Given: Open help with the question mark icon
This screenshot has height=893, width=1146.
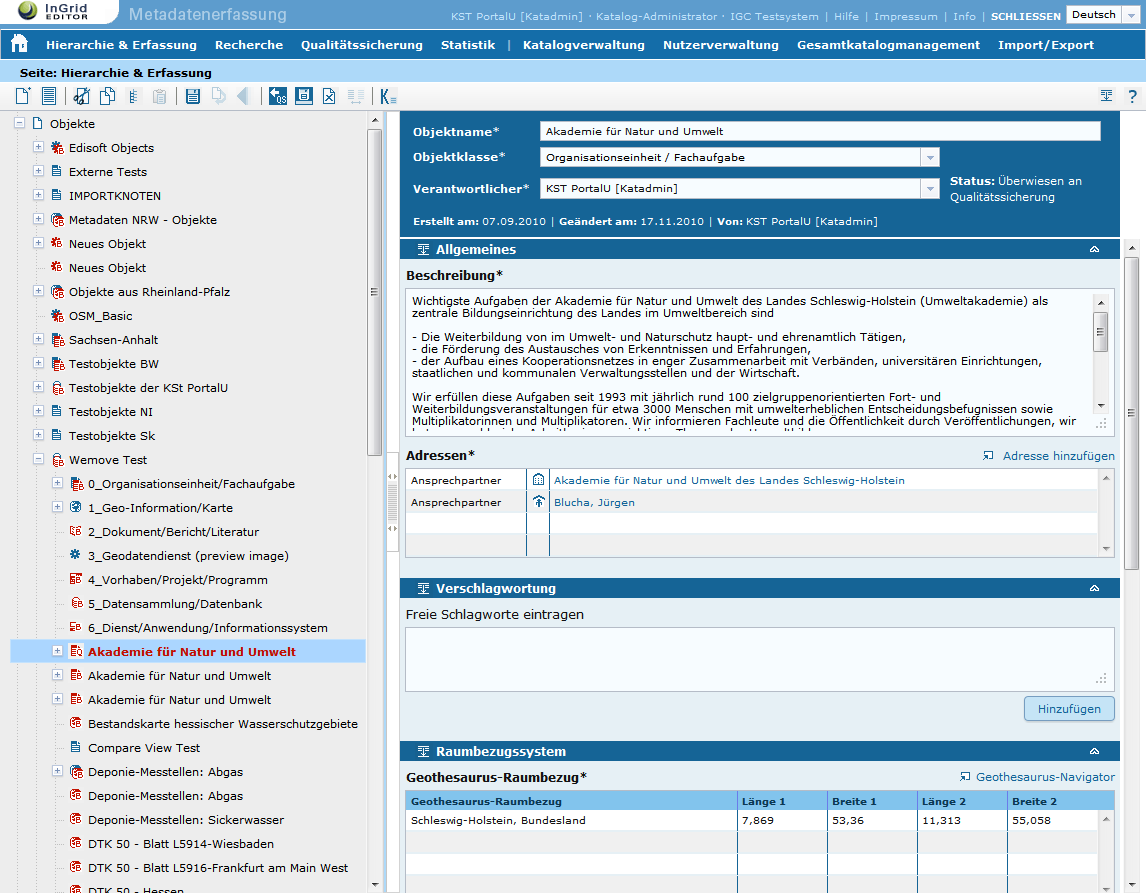Looking at the screenshot, I should point(1132,96).
